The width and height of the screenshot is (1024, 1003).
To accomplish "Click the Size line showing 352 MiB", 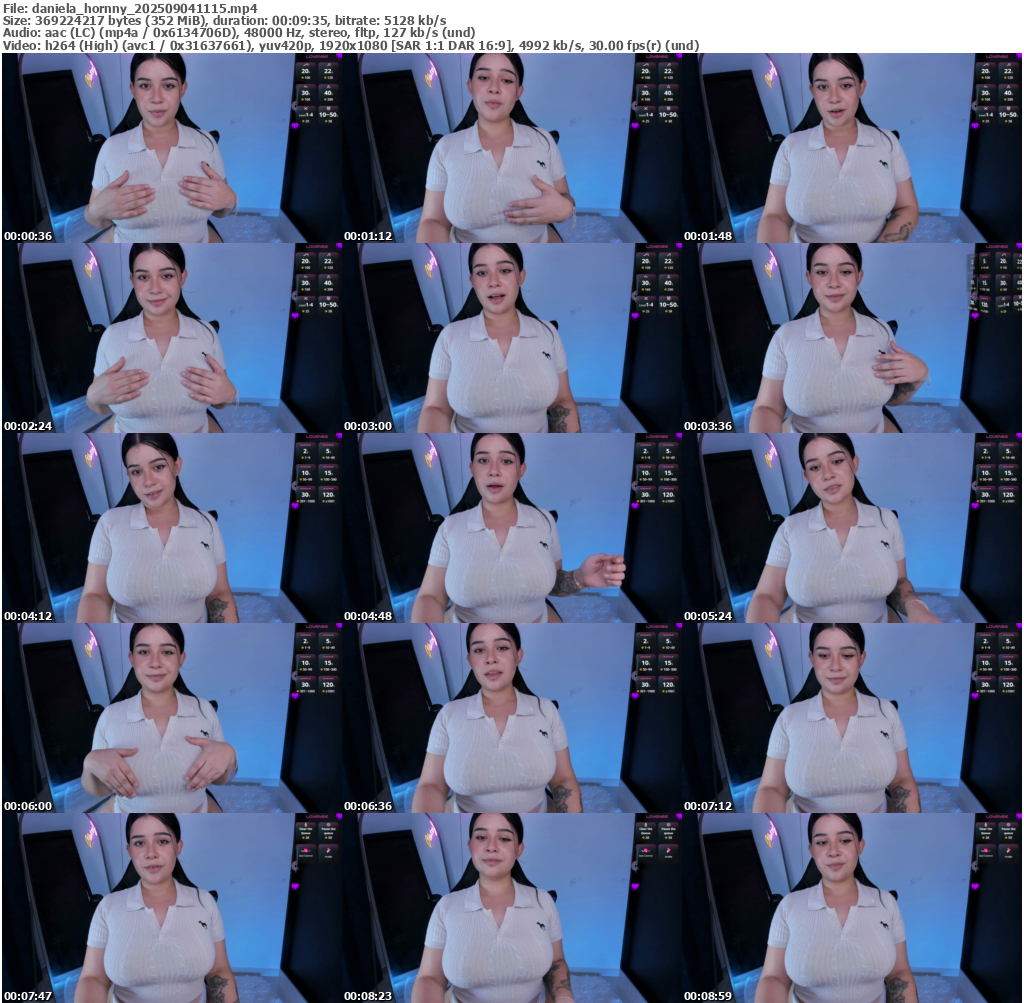I will click(x=225, y=21).
